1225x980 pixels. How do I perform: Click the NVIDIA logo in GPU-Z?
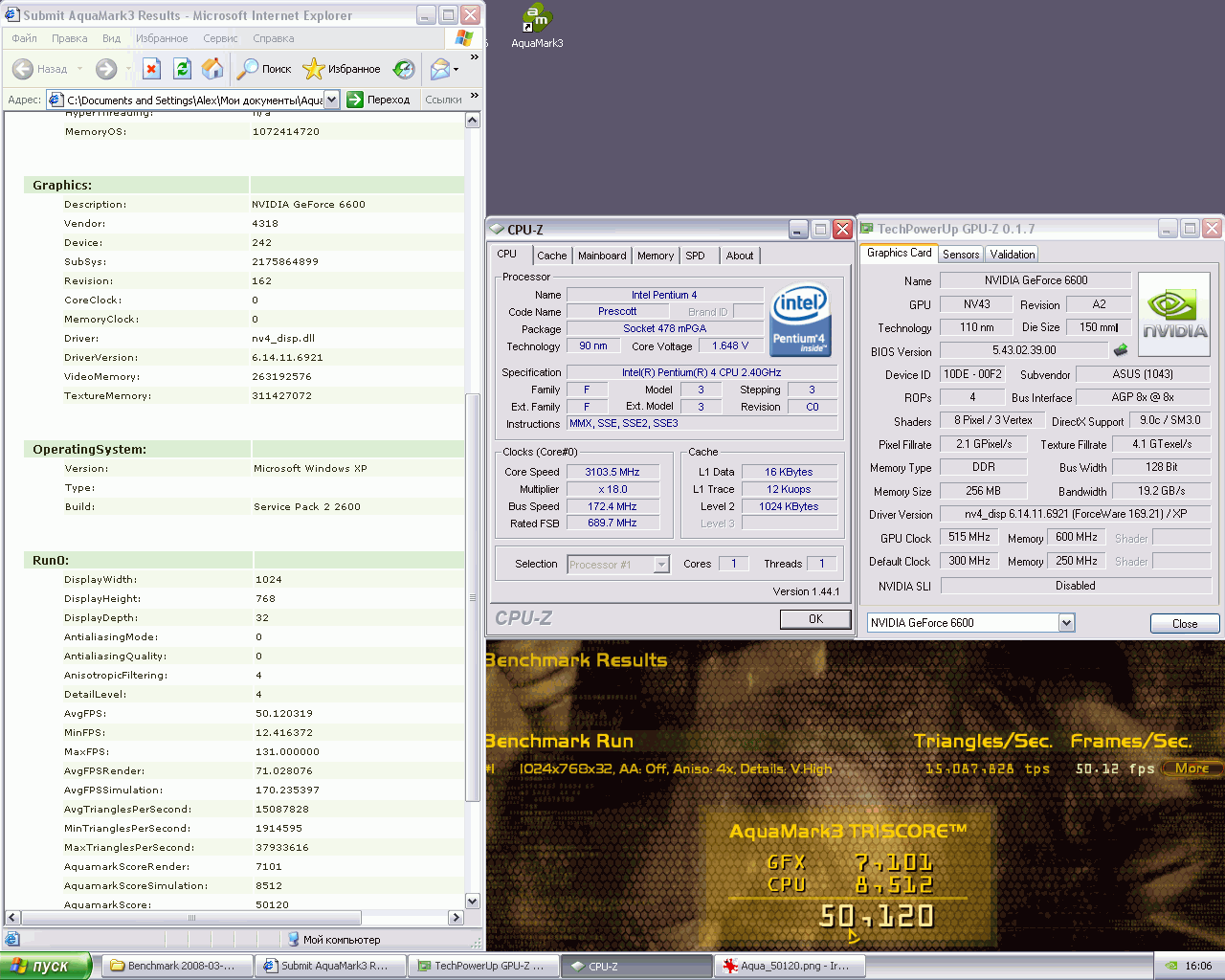coord(1173,314)
